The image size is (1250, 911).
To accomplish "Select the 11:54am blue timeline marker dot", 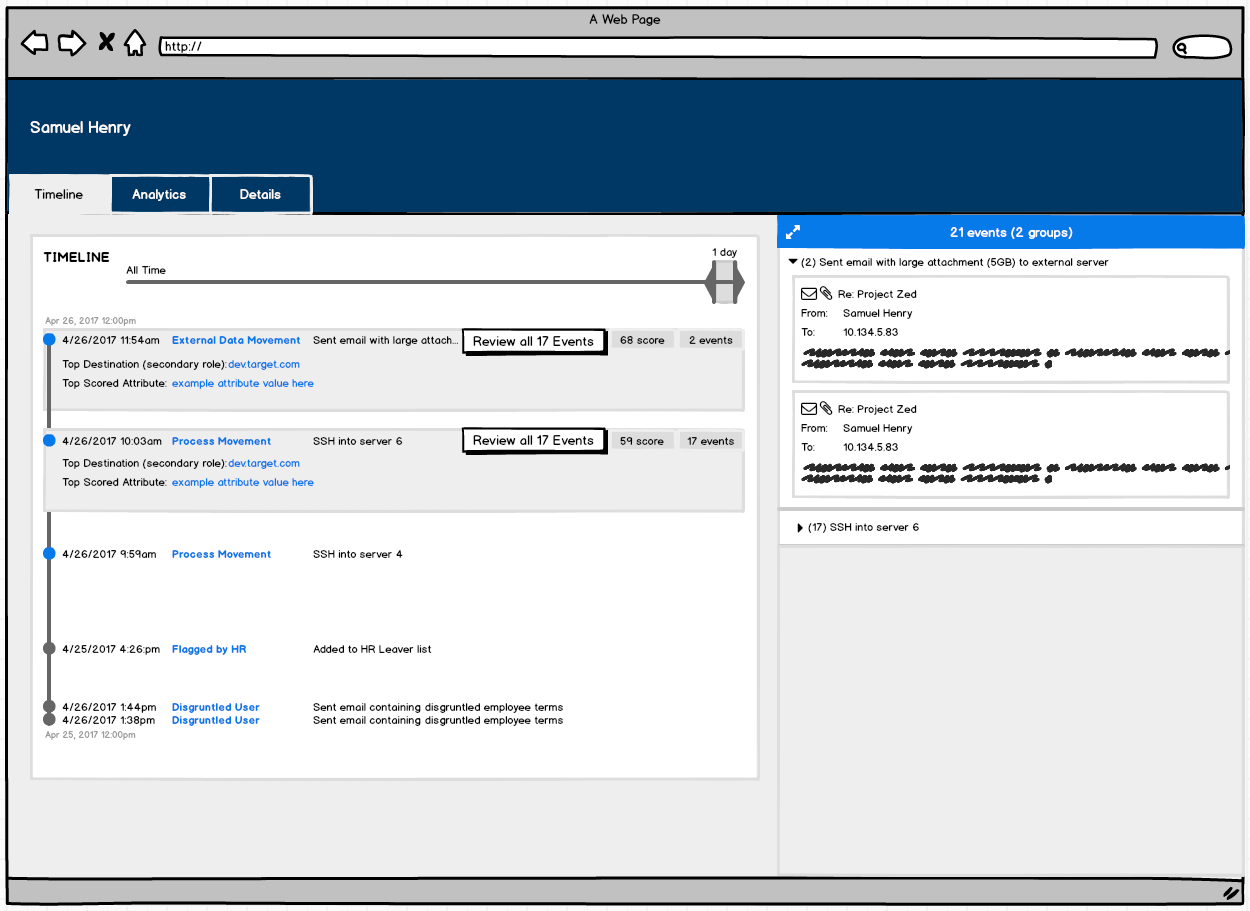I will [x=49, y=341].
